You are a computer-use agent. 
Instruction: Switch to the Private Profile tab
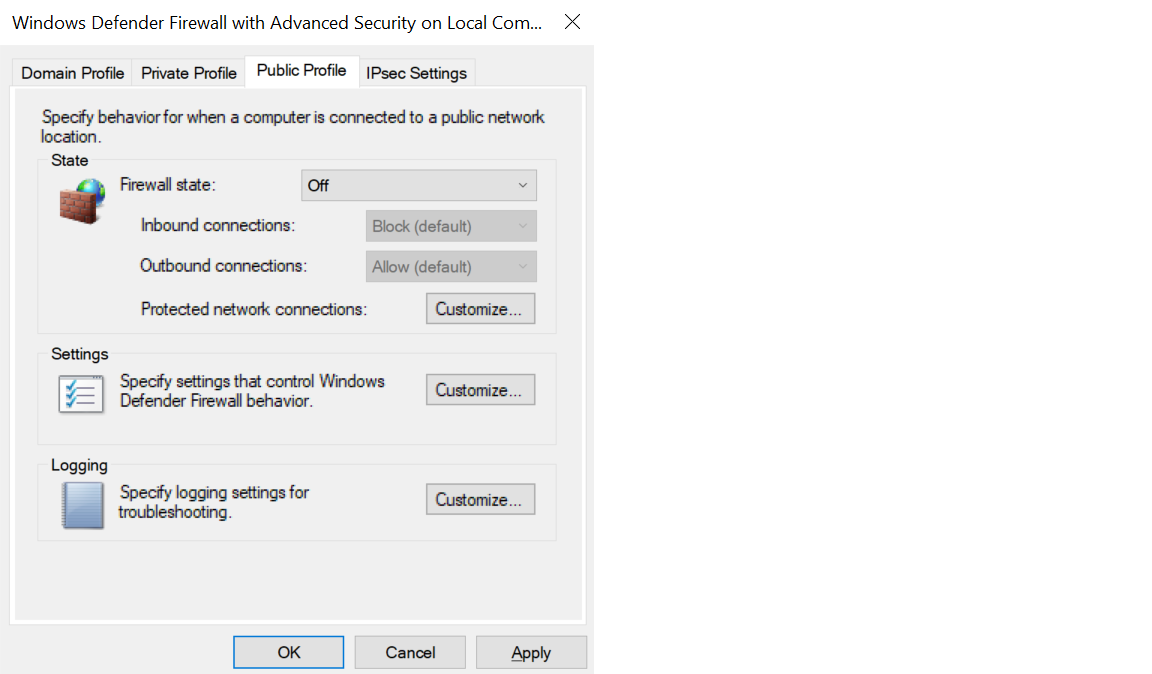pyautogui.click(x=189, y=74)
